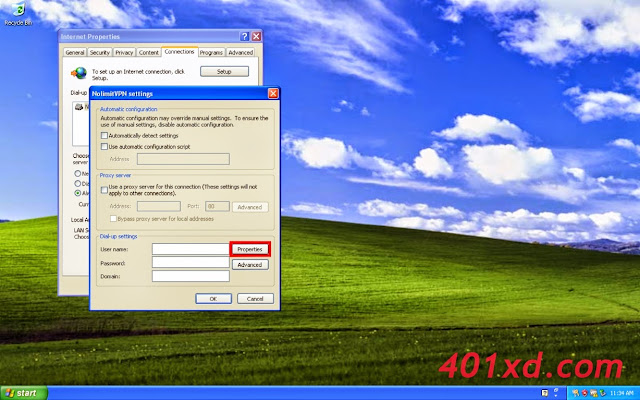Toggle Bypass proxy server for local addresses
Viewport: 640px width, 400px height.
[113, 219]
